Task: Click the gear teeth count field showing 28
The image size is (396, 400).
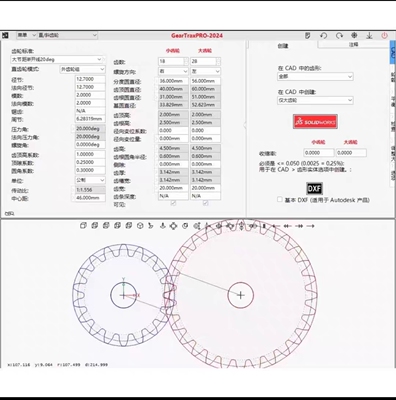Action: 203,61
